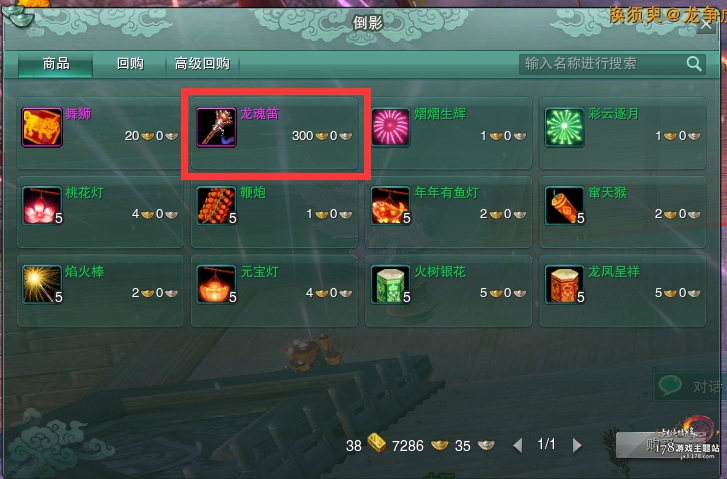Pick the 焰火棒 sparkler icon
727x479 pixels.
42,285
